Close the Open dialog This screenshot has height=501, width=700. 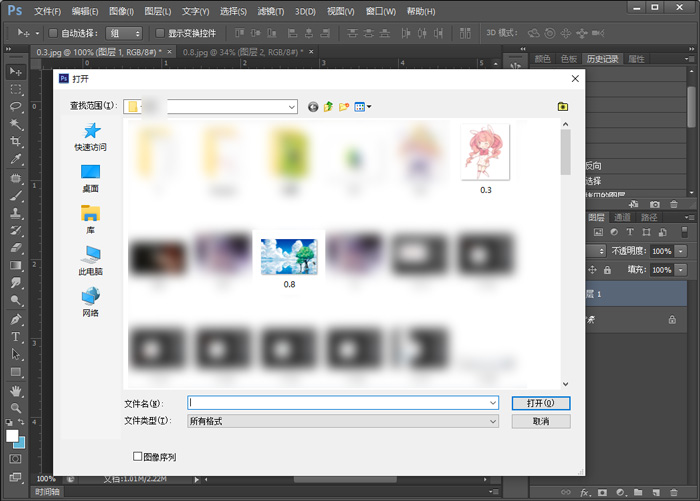coord(575,79)
